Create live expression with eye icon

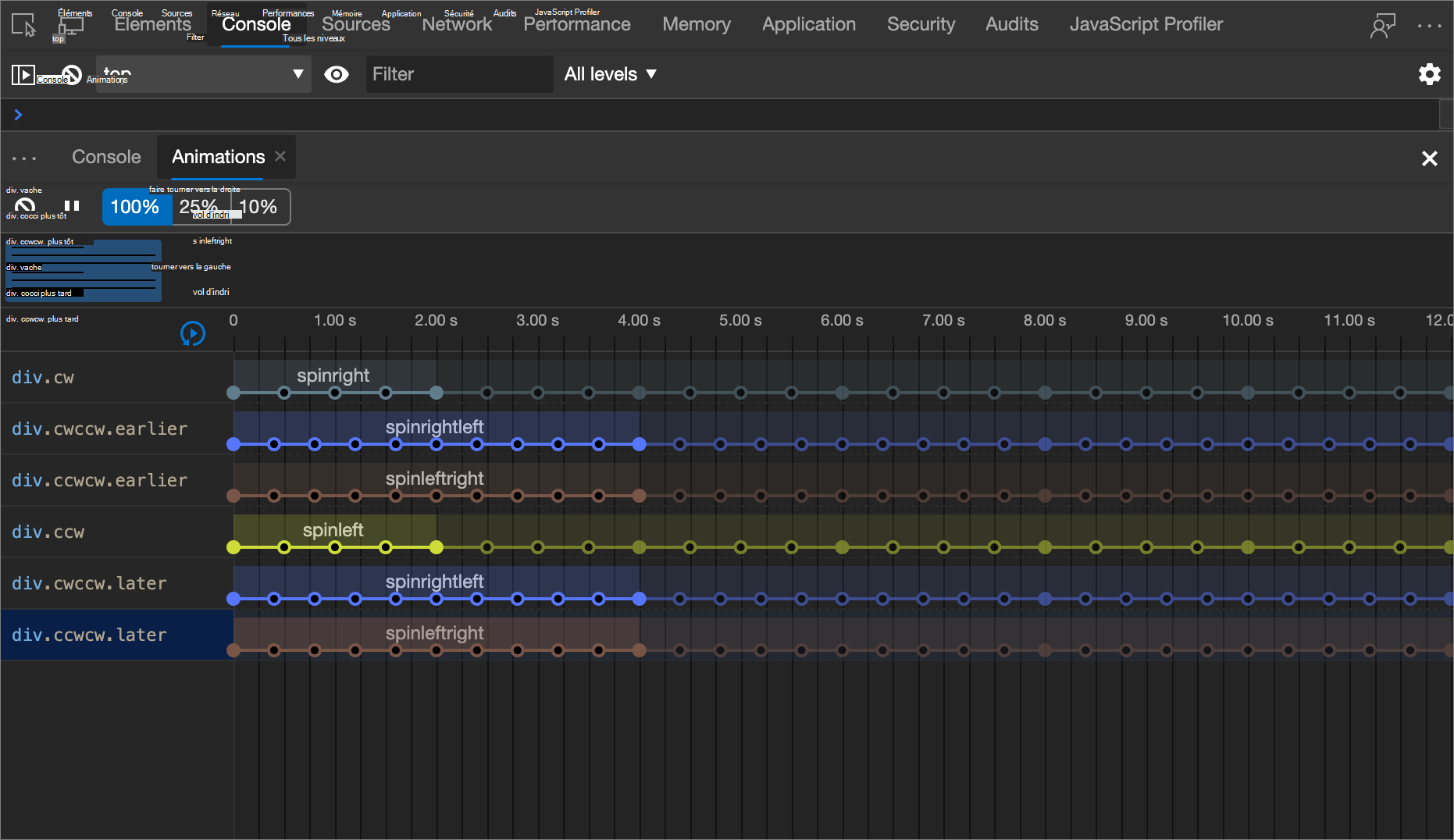[337, 74]
